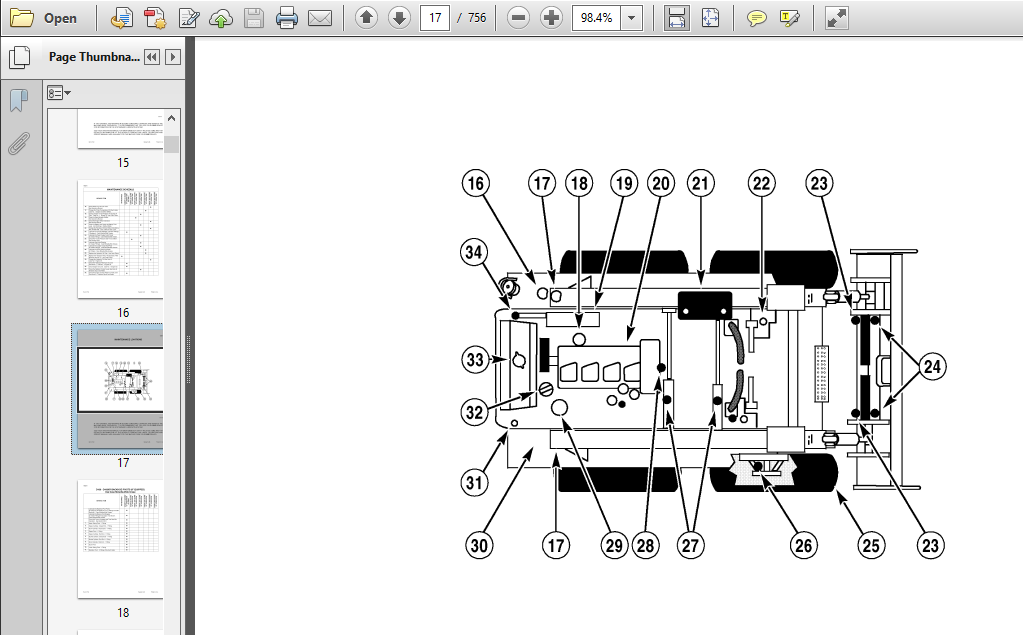Click the thumbnails scrollbar up arrow
The image size is (1023, 635).
click(x=172, y=118)
